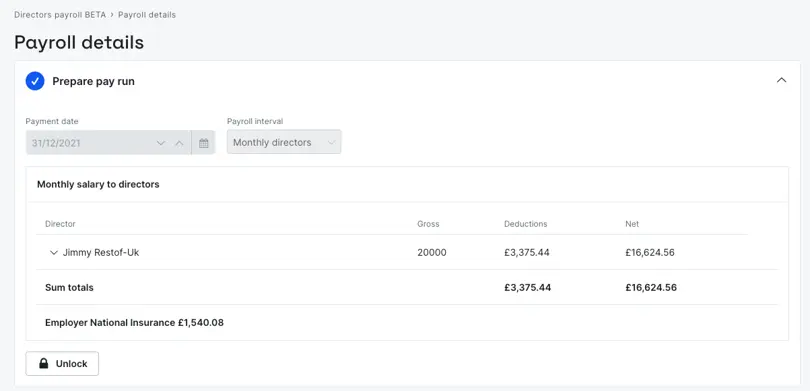810x391 pixels.
Task: Click the blue checkmark beside Prepare pay run
Action: pyautogui.click(x=35, y=81)
